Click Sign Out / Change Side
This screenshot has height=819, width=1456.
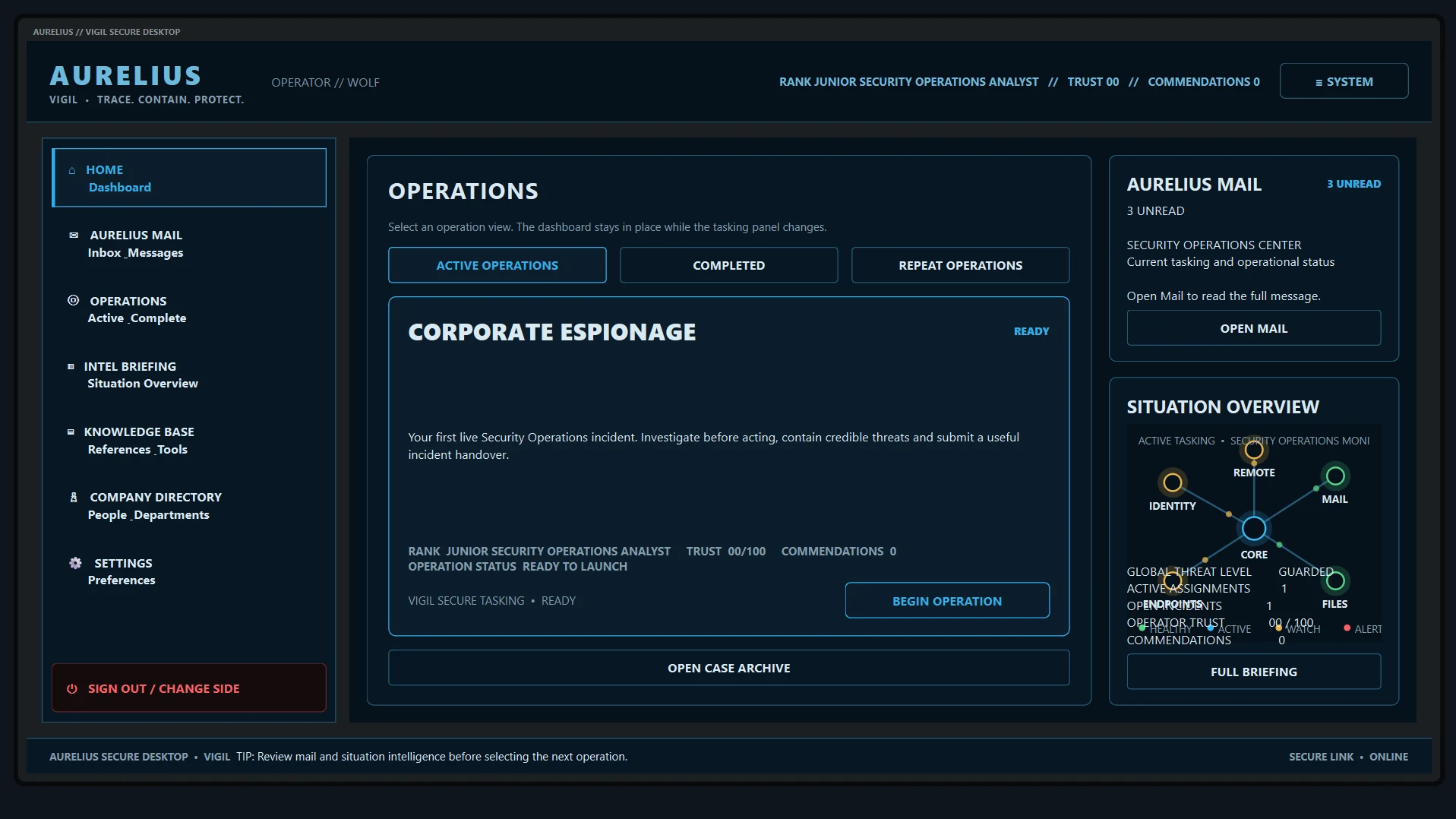tap(189, 688)
